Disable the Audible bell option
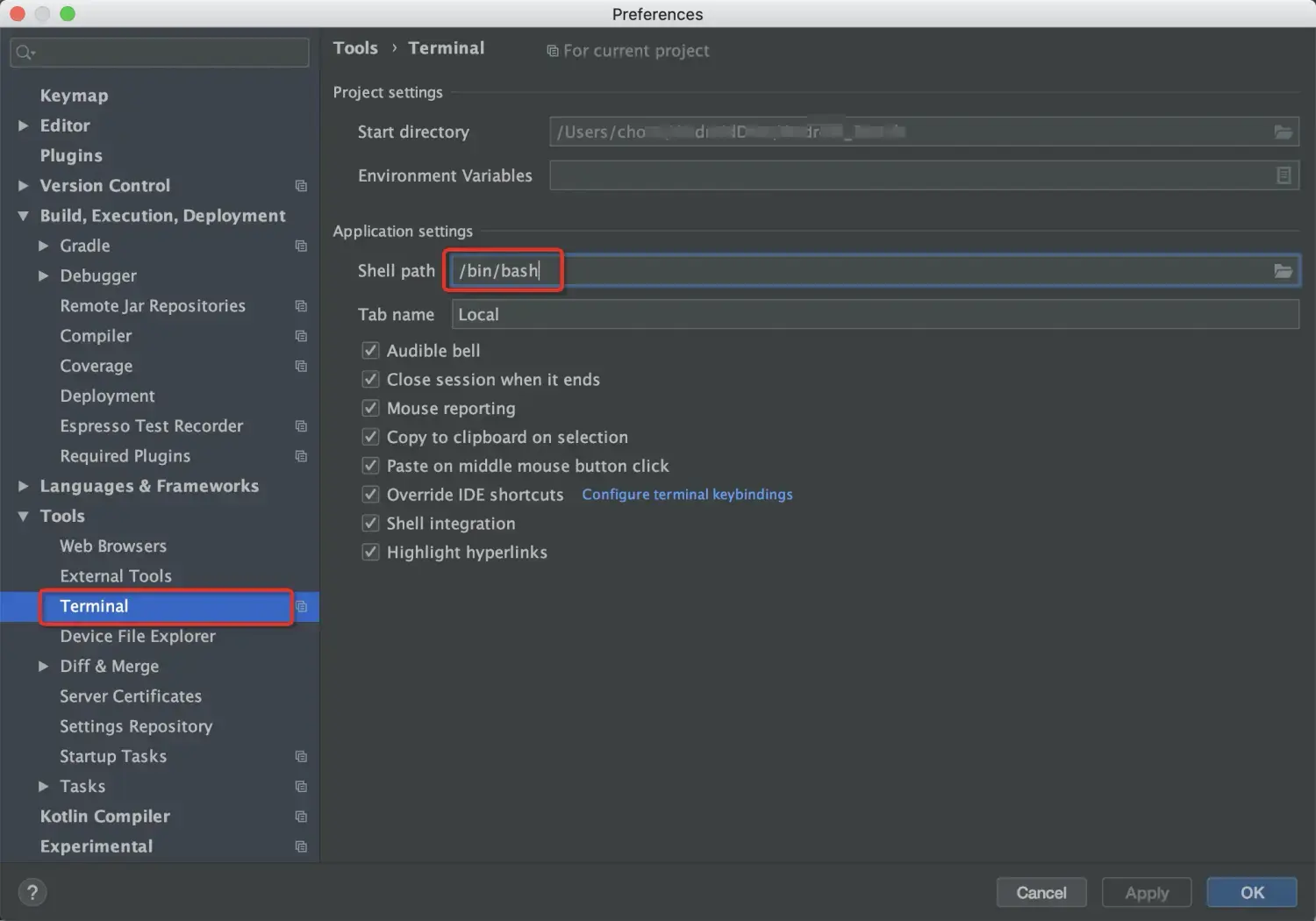 [370, 350]
